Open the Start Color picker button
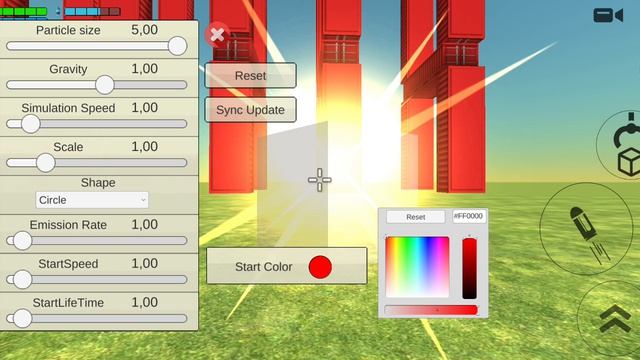The image size is (640, 360). (x=287, y=266)
